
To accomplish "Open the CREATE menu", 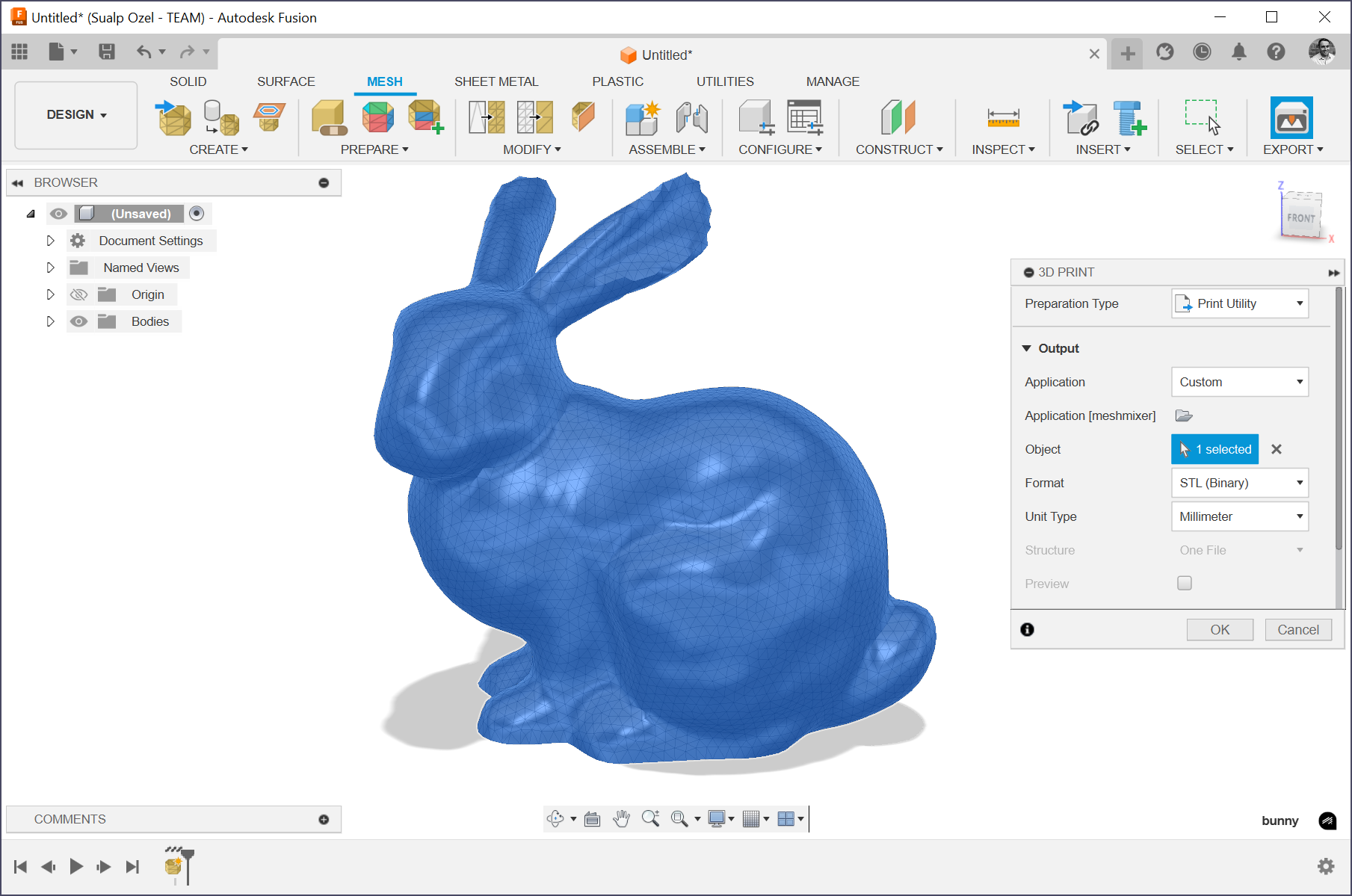I will tap(218, 149).
